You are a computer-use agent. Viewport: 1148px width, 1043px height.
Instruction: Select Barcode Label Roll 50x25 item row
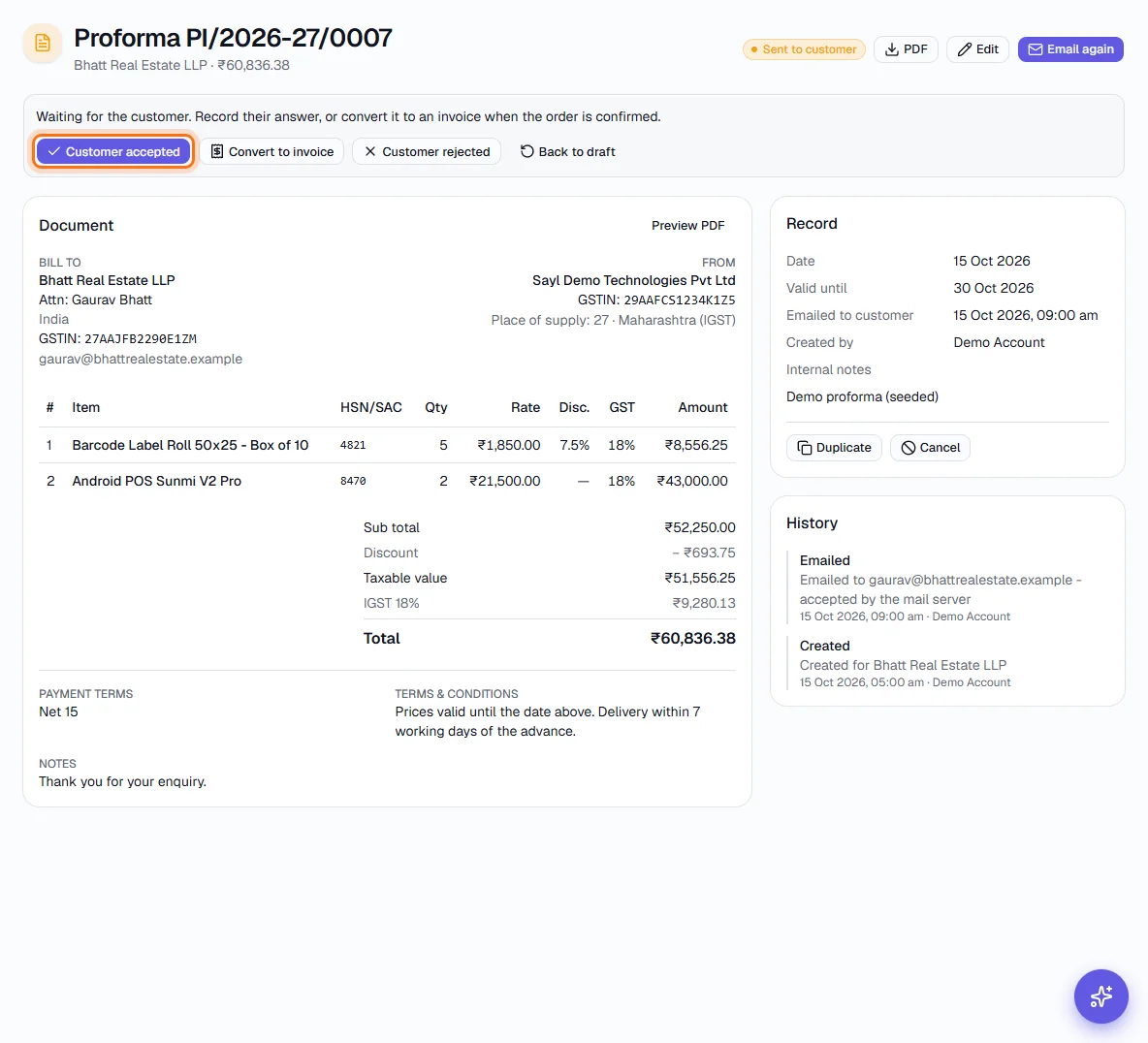[387, 445]
